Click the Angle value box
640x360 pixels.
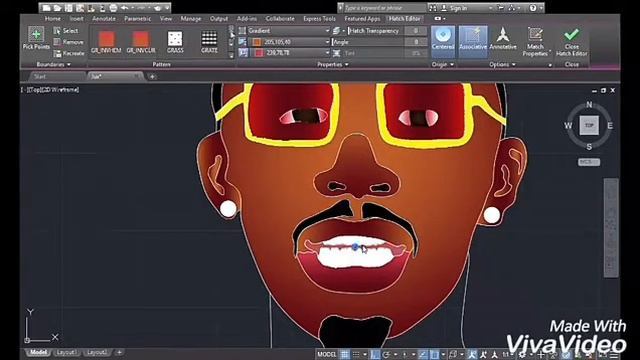click(416, 42)
